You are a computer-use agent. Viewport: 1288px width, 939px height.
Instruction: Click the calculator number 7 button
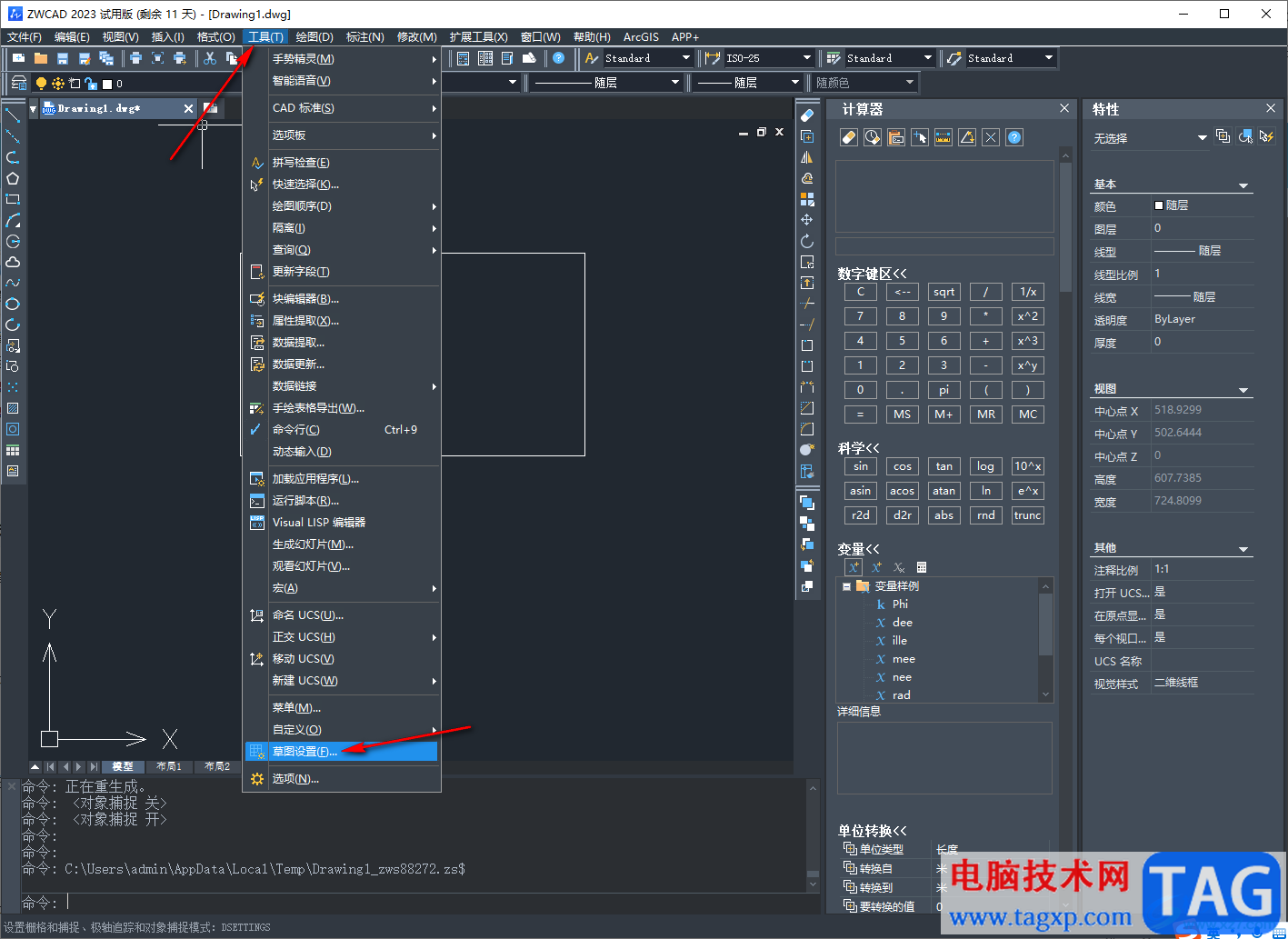pyautogui.click(x=860, y=316)
